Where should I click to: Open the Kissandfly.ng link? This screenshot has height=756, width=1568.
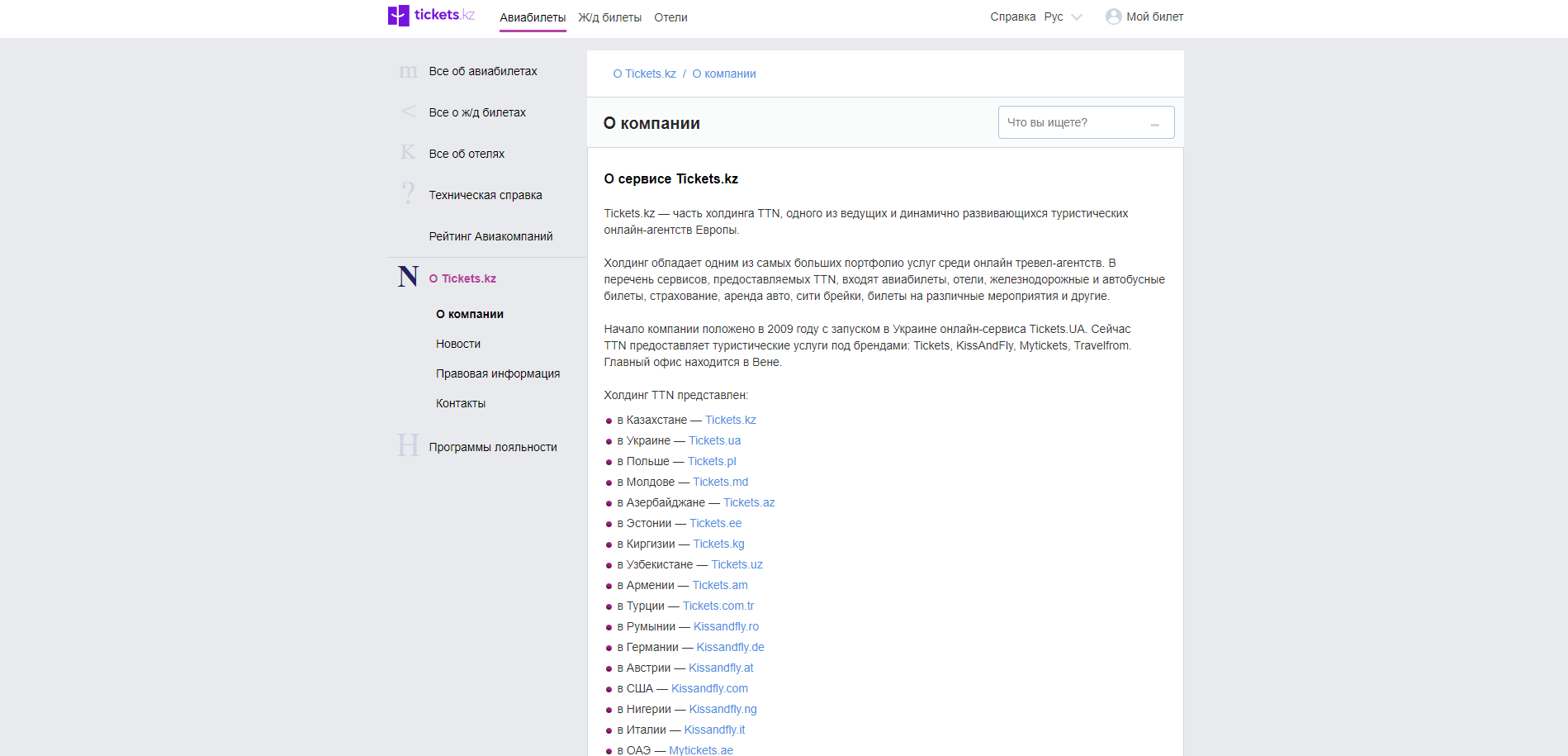723,709
